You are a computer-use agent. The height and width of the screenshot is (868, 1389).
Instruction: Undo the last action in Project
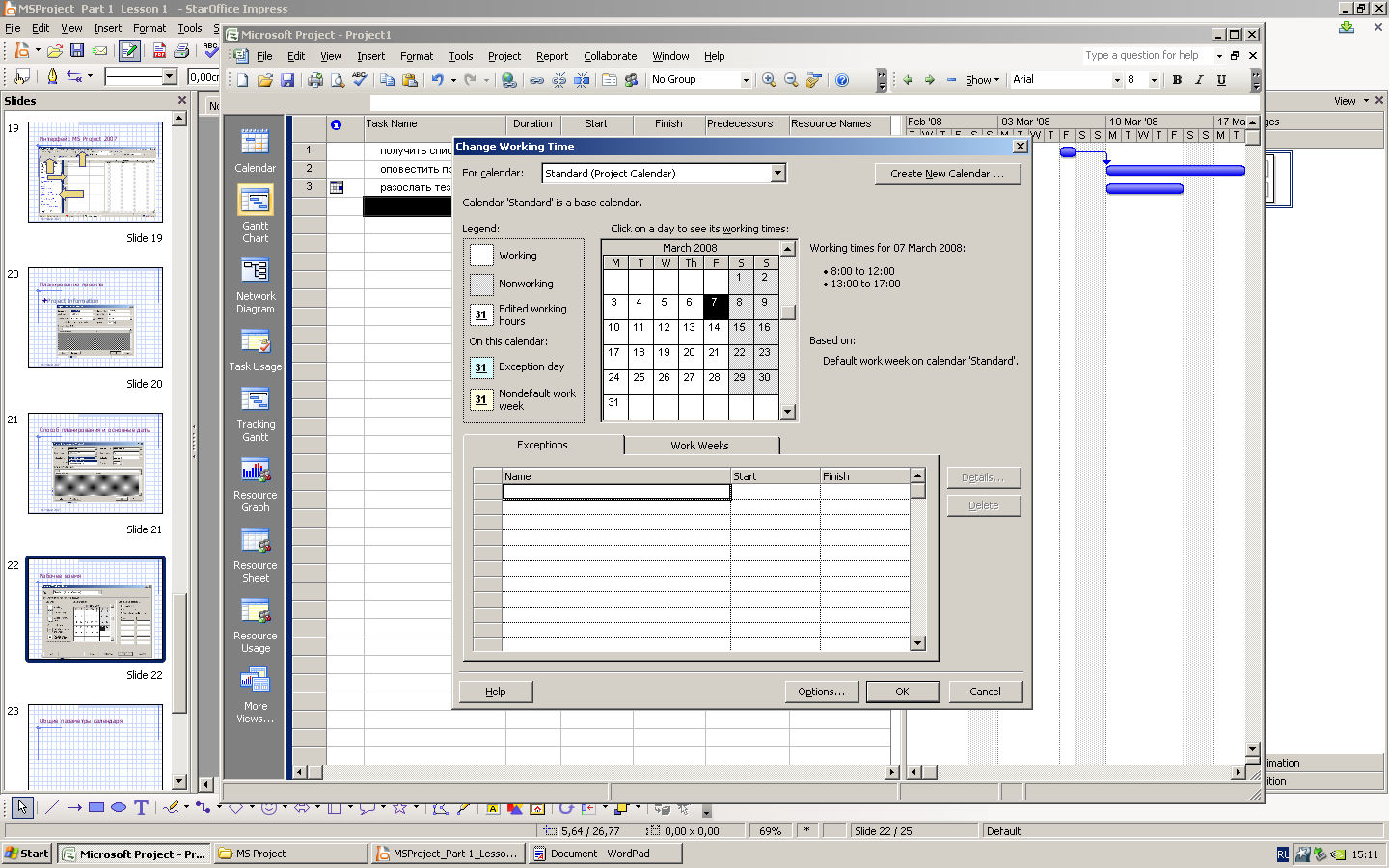[x=437, y=80]
